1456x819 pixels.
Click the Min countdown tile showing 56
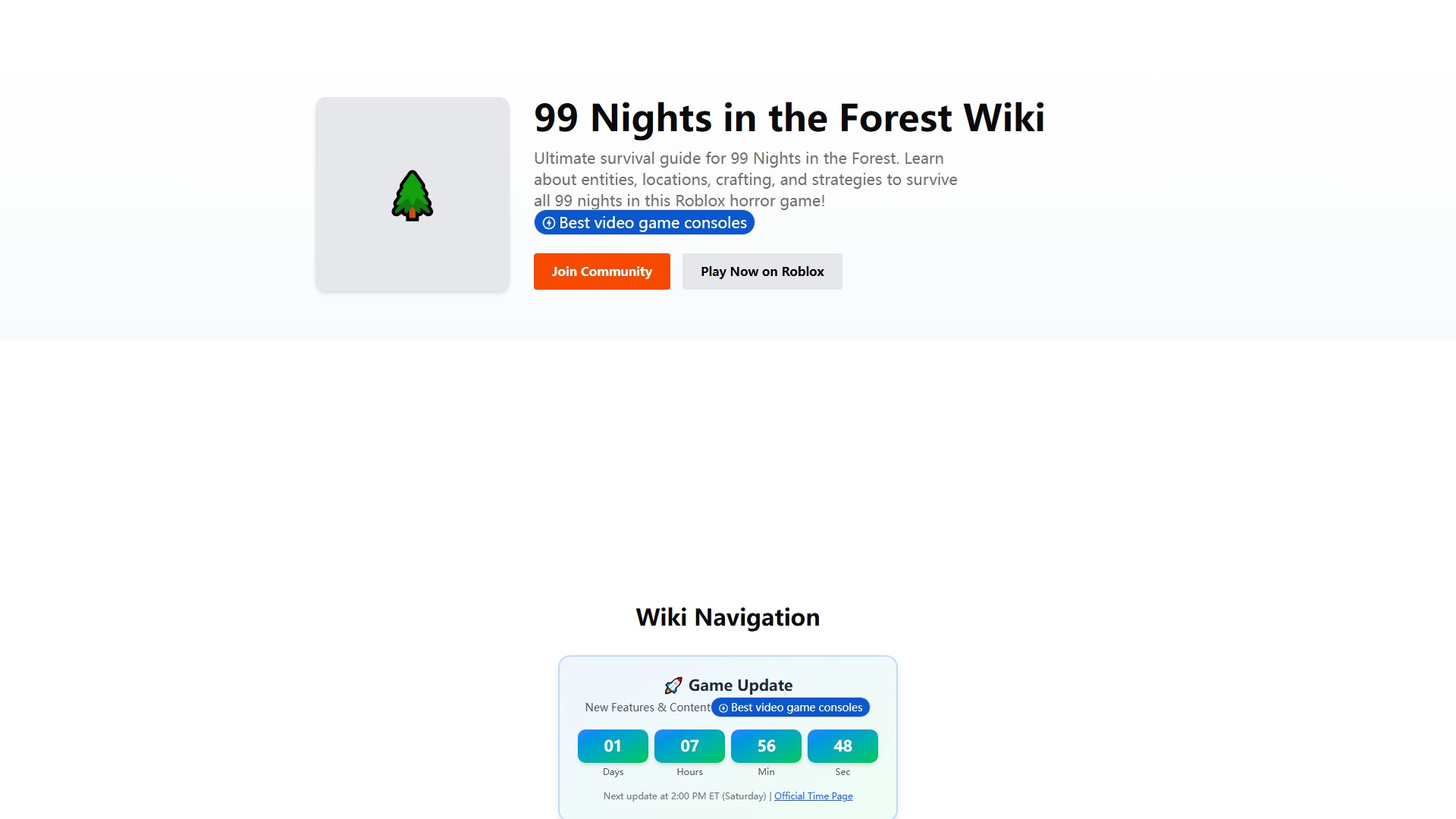[766, 746]
